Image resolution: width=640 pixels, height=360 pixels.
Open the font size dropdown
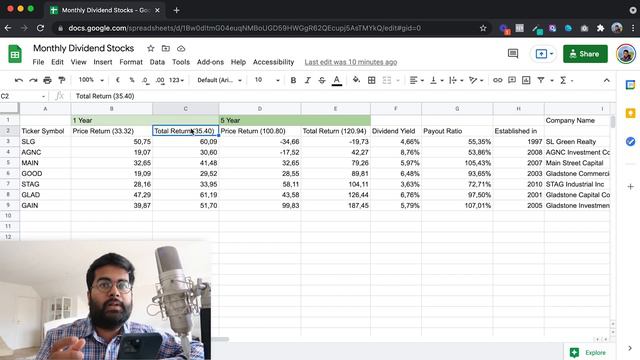point(267,80)
